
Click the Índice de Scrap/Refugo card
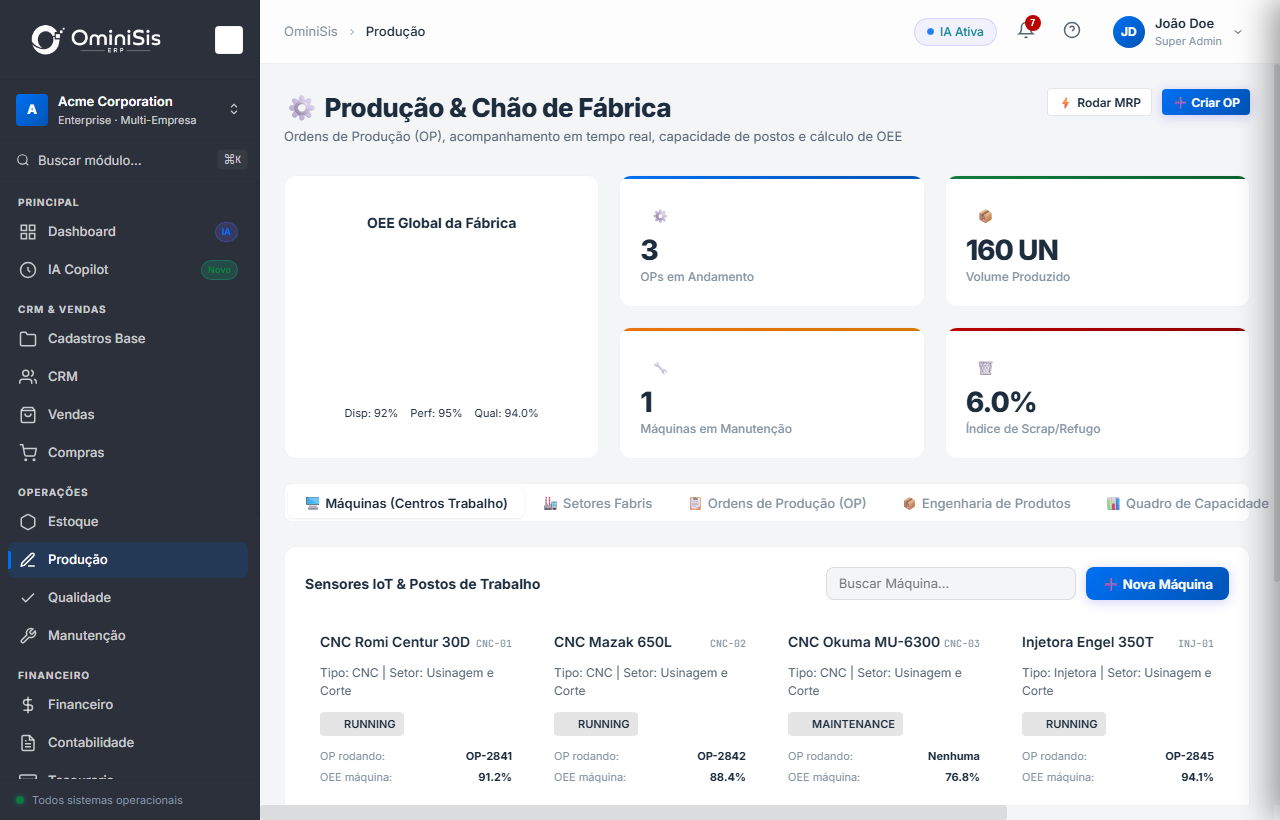click(x=1097, y=393)
